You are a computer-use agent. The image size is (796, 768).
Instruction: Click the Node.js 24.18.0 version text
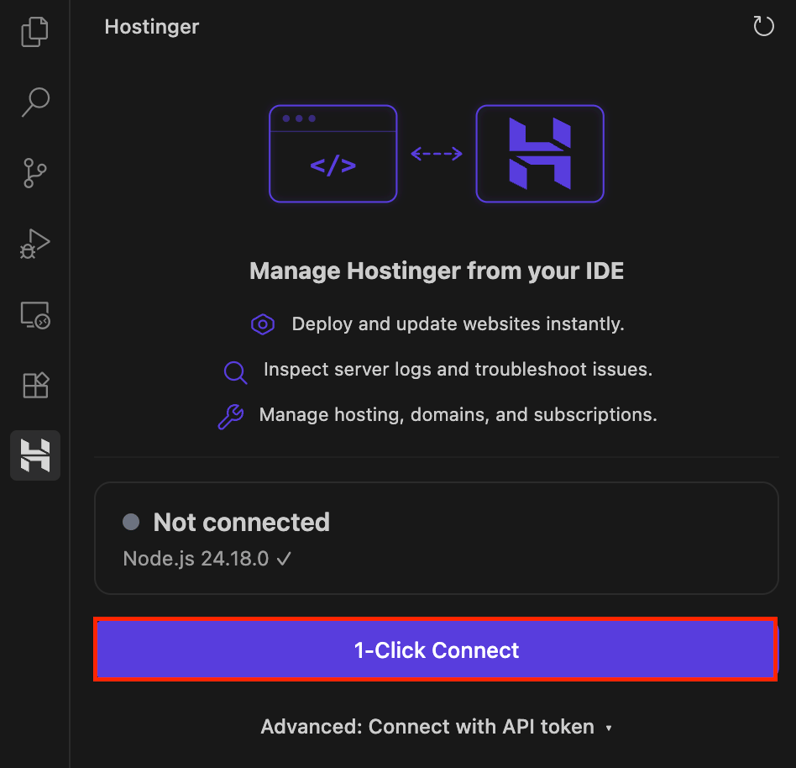pyautogui.click(x=196, y=559)
